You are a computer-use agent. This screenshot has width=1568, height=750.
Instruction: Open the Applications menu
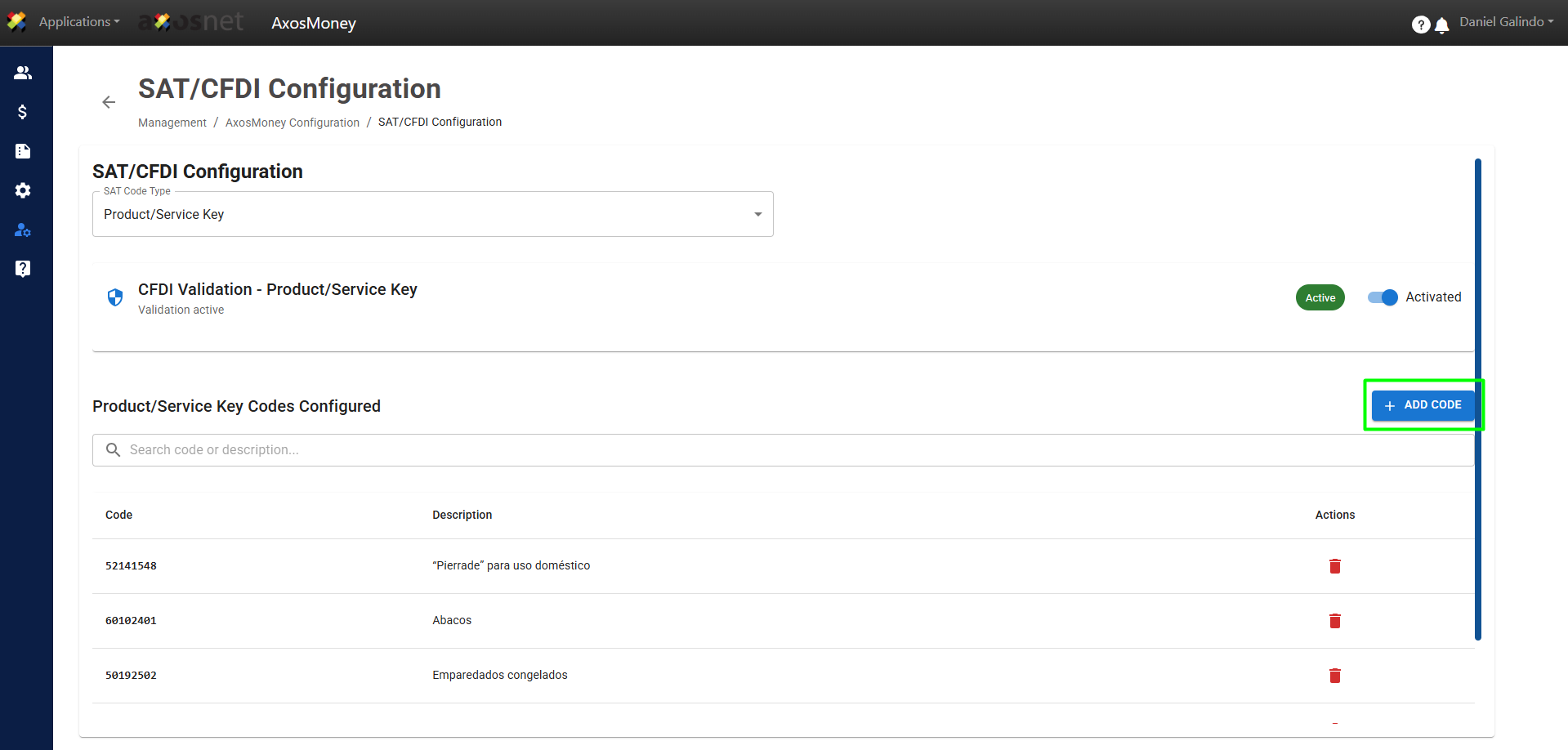[78, 22]
